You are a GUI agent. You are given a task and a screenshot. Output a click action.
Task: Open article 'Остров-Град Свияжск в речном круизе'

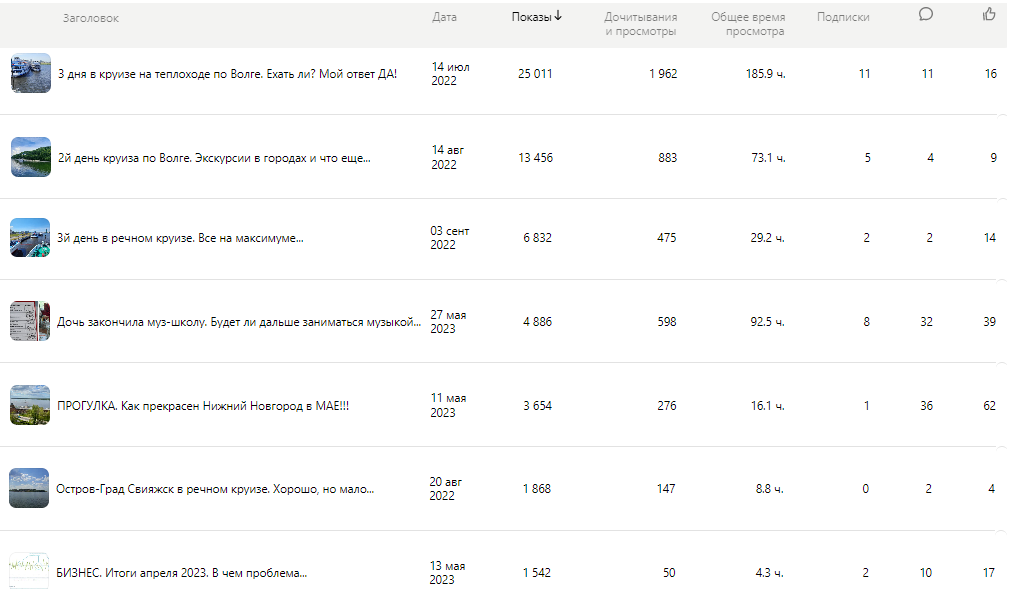215,489
